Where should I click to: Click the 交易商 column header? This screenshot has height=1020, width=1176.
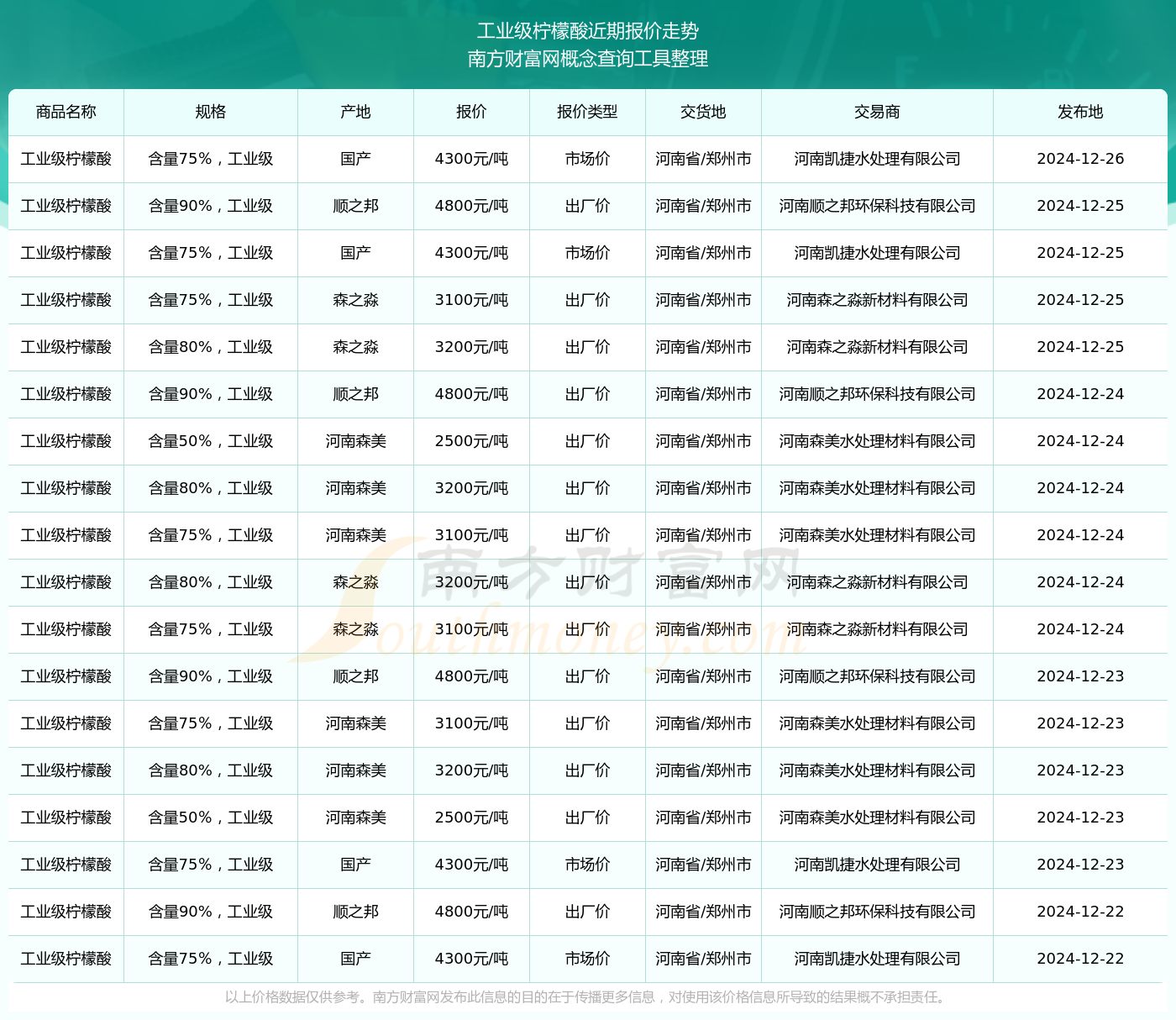pos(877,112)
